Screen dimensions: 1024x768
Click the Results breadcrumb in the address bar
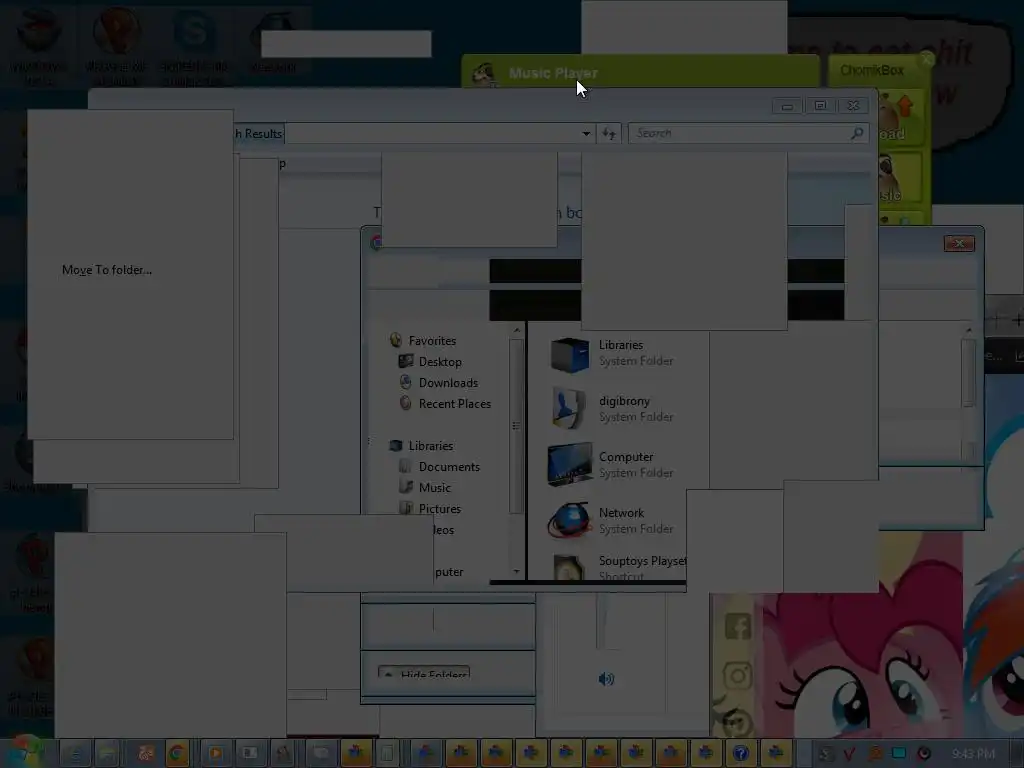click(x=259, y=133)
